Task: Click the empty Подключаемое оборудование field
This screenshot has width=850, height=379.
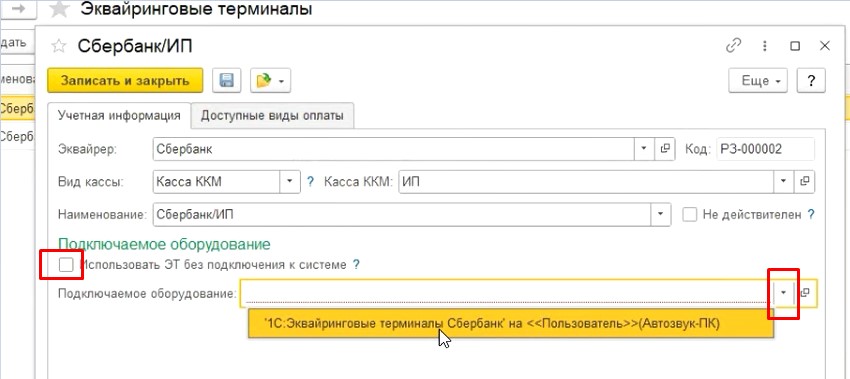Action: (x=507, y=293)
